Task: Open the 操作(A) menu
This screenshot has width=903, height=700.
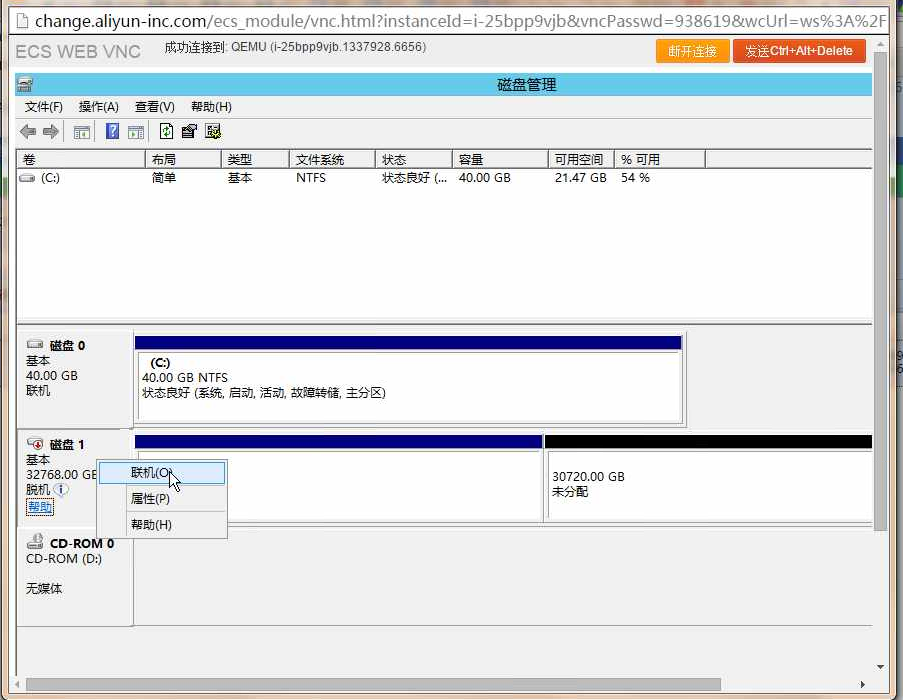Action: pyautogui.click(x=99, y=107)
